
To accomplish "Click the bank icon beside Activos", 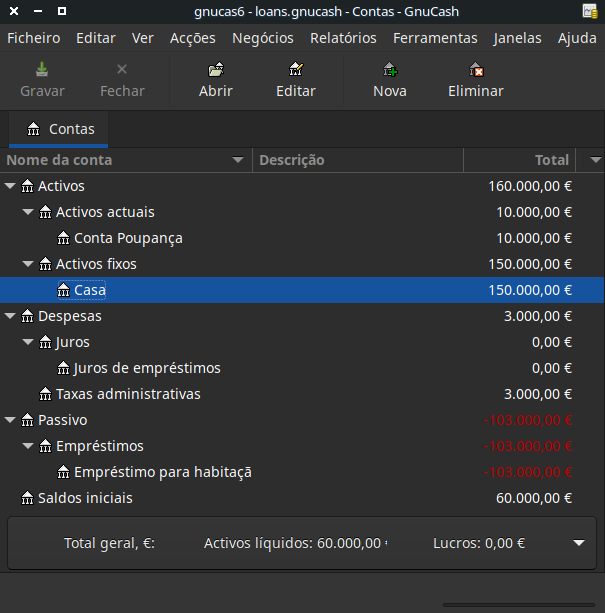I will [x=27, y=186].
